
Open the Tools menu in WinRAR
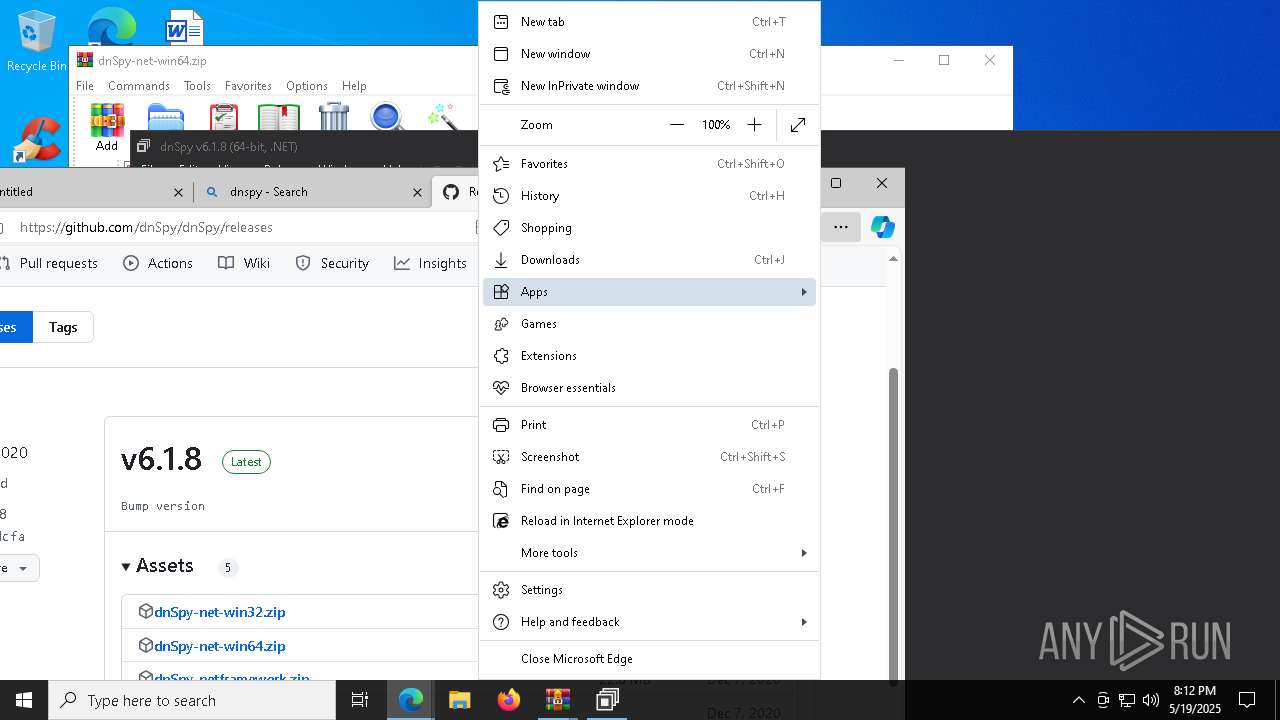click(x=197, y=86)
